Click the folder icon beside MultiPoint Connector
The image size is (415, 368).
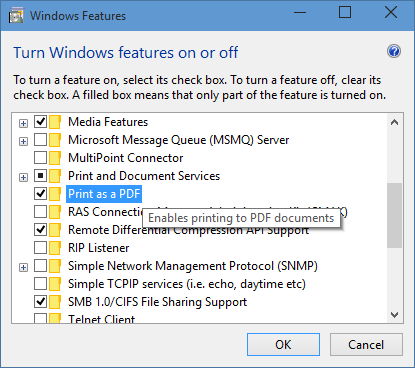tap(55, 158)
